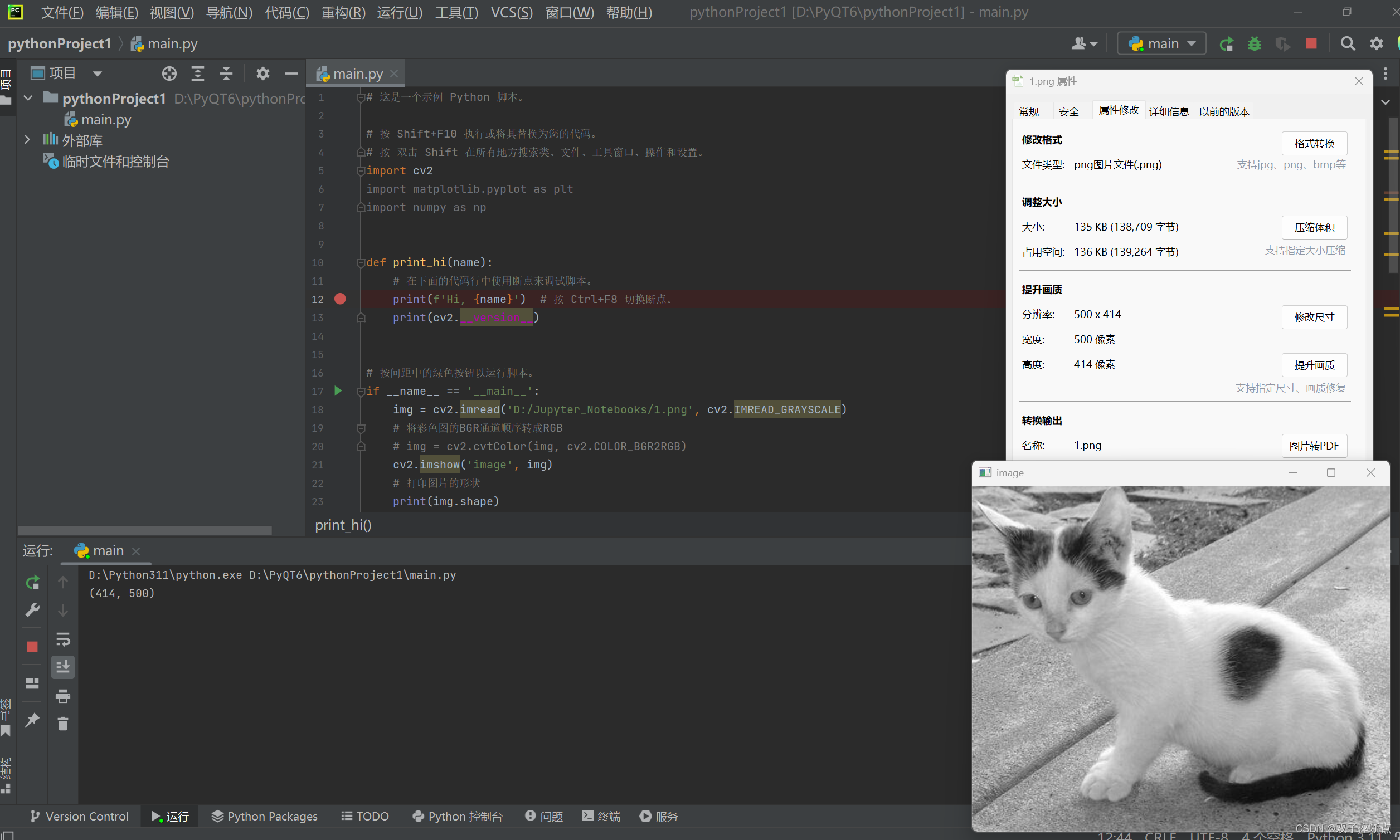This screenshot has width=1400, height=840.
Task: Toggle the line 12 breakpoint red dot
Action: [x=340, y=299]
